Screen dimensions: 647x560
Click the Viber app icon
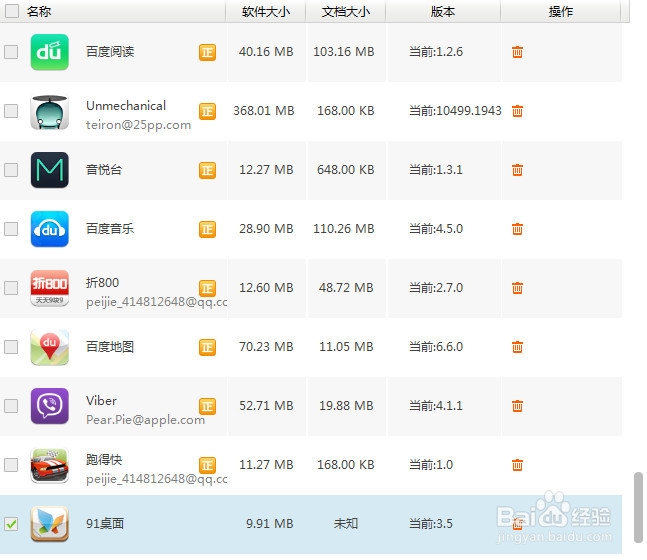[x=50, y=406]
